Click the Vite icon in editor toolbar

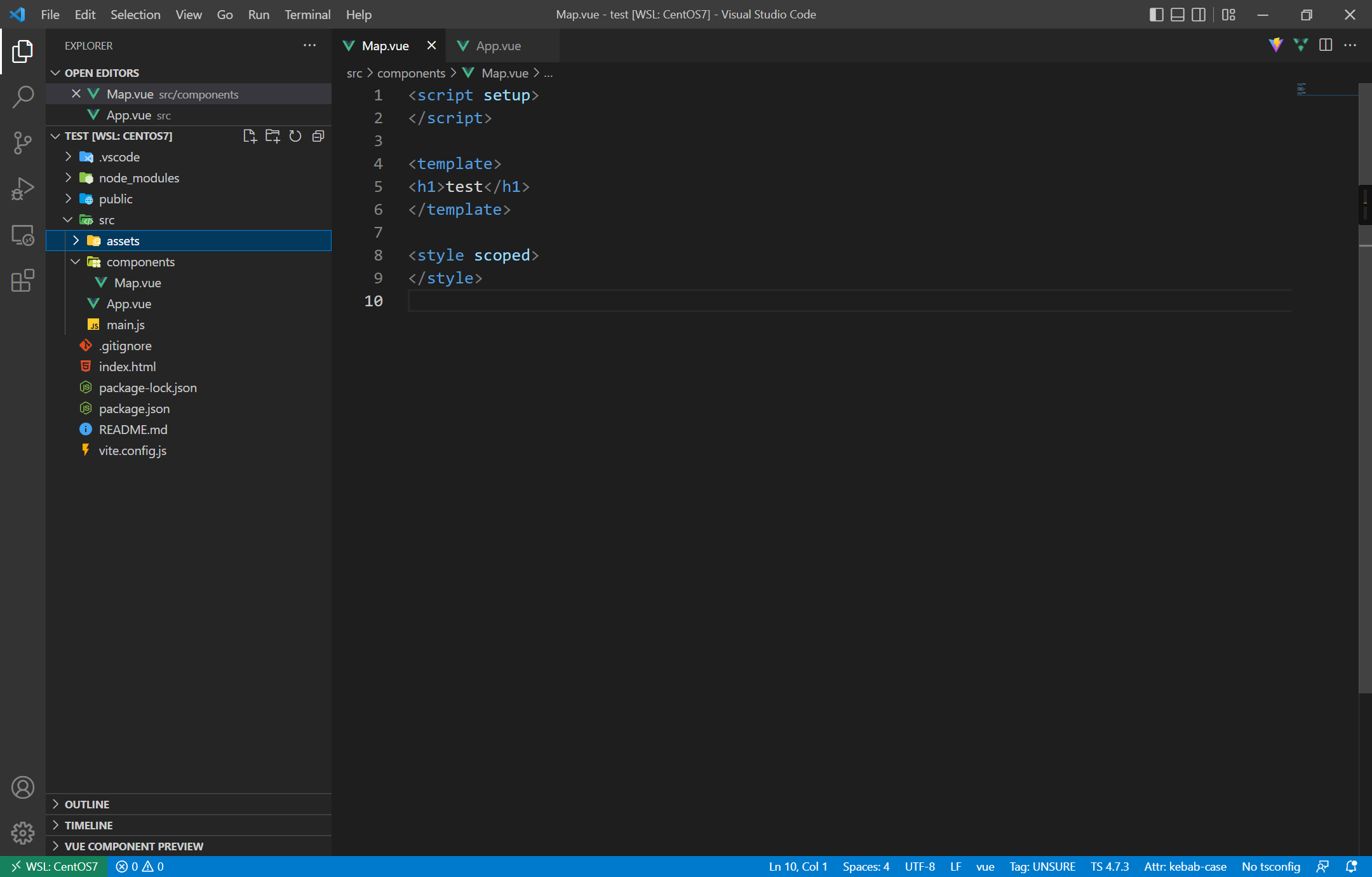coord(1275,45)
